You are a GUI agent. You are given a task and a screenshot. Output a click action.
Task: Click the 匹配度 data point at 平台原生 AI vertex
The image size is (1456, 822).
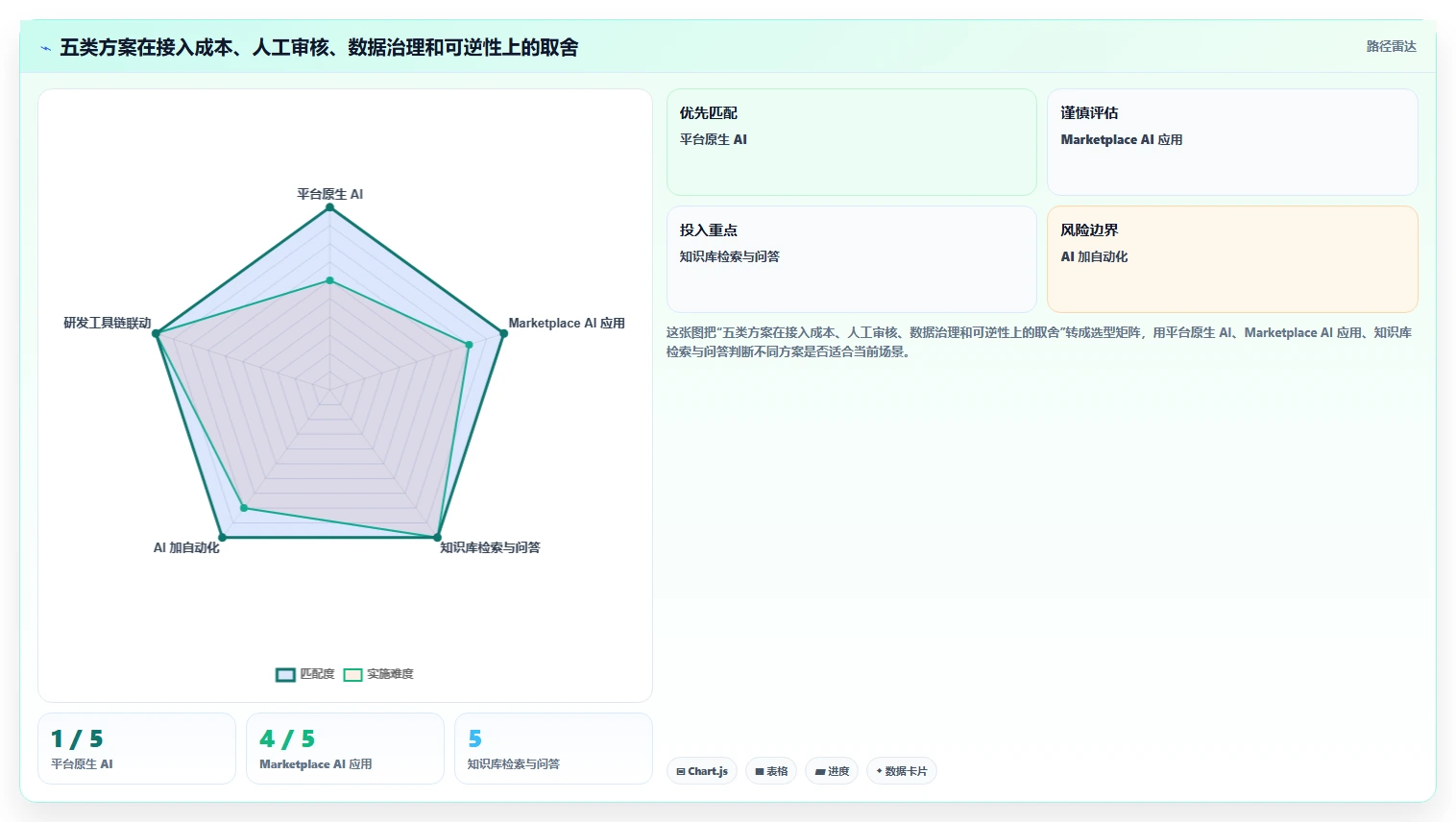tap(329, 207)
